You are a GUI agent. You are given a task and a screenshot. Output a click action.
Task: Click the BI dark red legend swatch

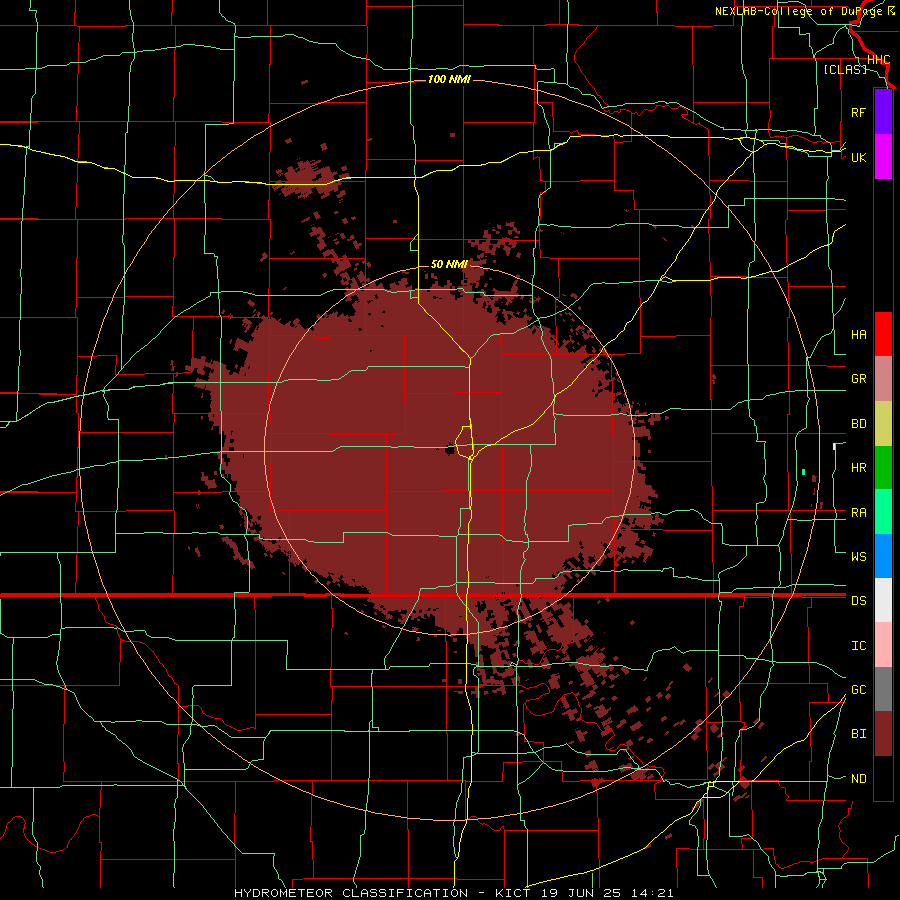[x=883, y=734]
